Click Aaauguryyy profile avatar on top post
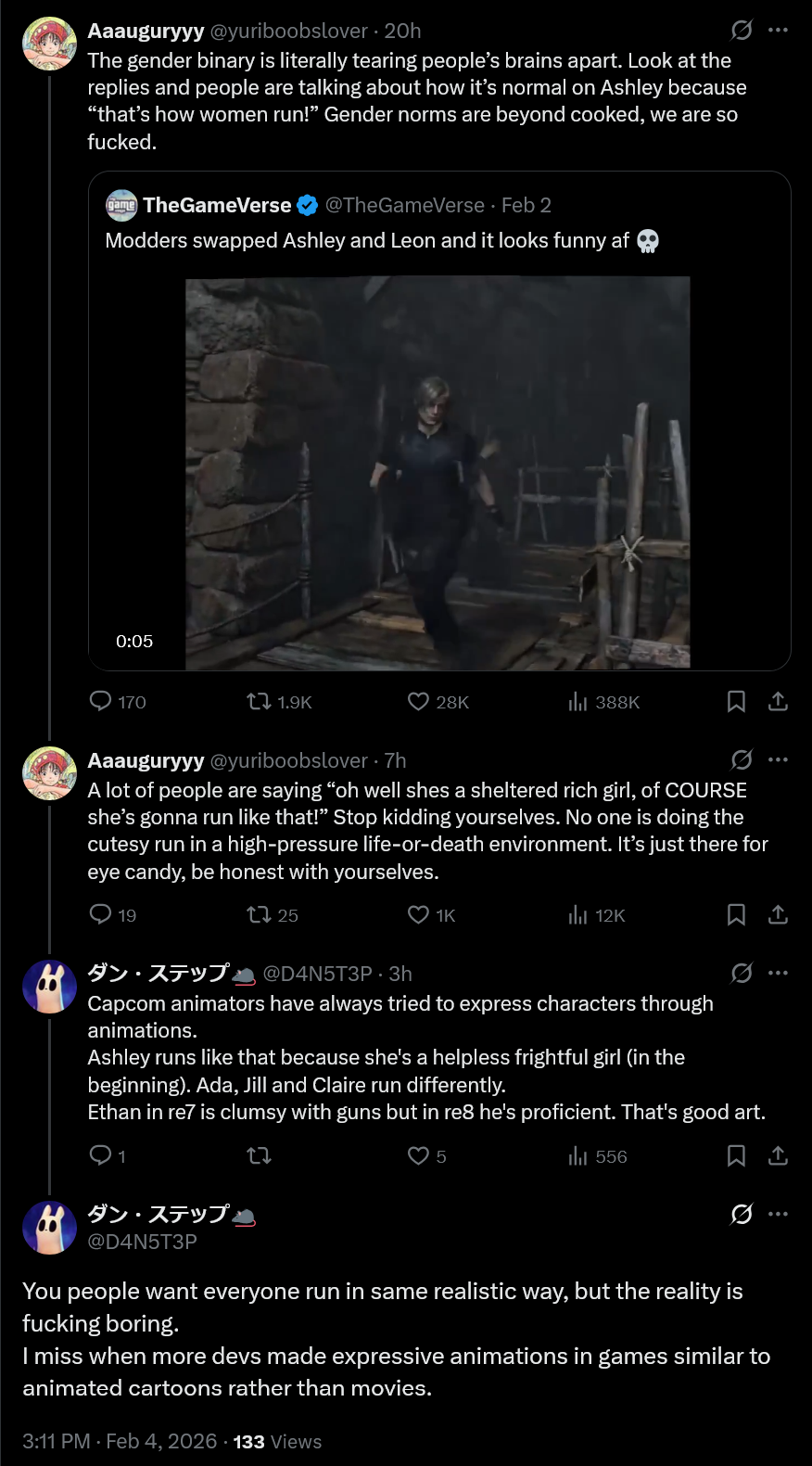The image size is (812, 1466). 49,44
